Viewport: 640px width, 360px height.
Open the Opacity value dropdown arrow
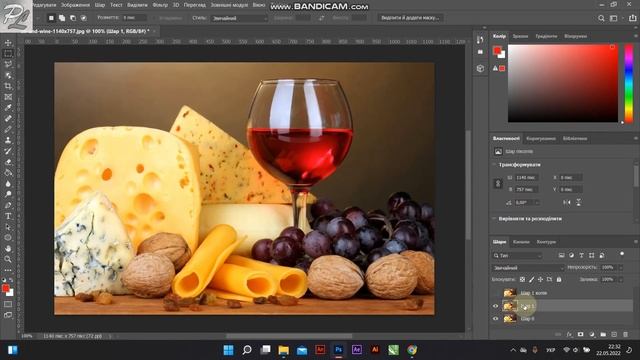621,268
